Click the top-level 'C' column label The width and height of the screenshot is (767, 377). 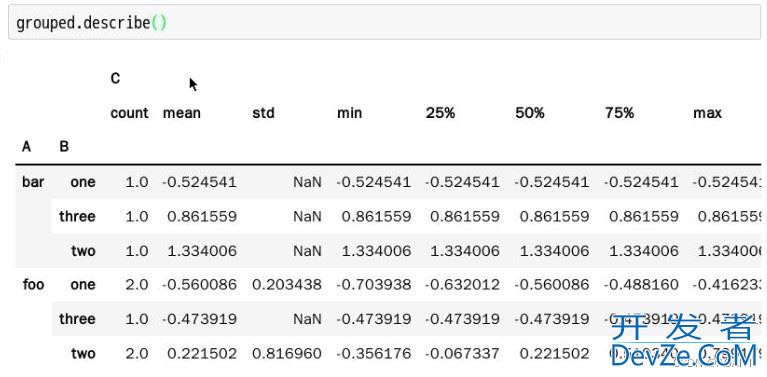coord(115,78)
